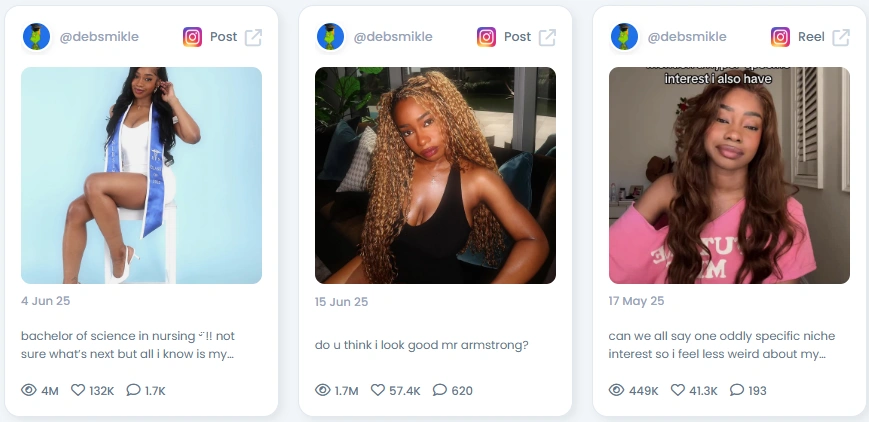Click Instagram logo on the 4 Jun post
Screen dimensions: 869x422
coord(192,37)
